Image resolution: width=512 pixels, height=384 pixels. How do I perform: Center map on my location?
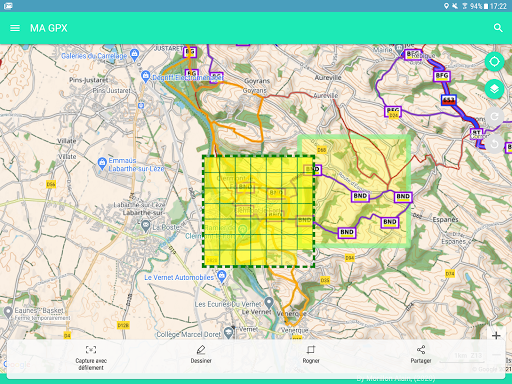pyautogui.click(x=494, y=62)
